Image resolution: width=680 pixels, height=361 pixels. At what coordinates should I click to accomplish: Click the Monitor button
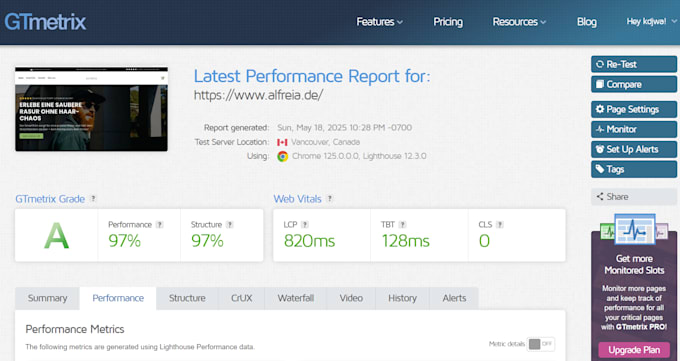tap(634, 129)
